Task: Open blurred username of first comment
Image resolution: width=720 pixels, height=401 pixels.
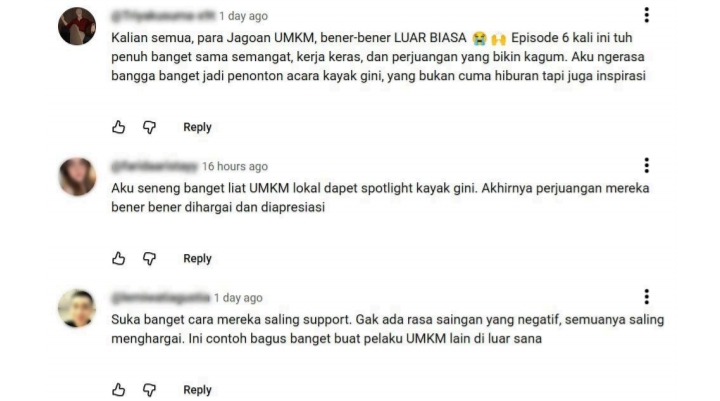Action: pyautogui.click(x=163, y=16)
